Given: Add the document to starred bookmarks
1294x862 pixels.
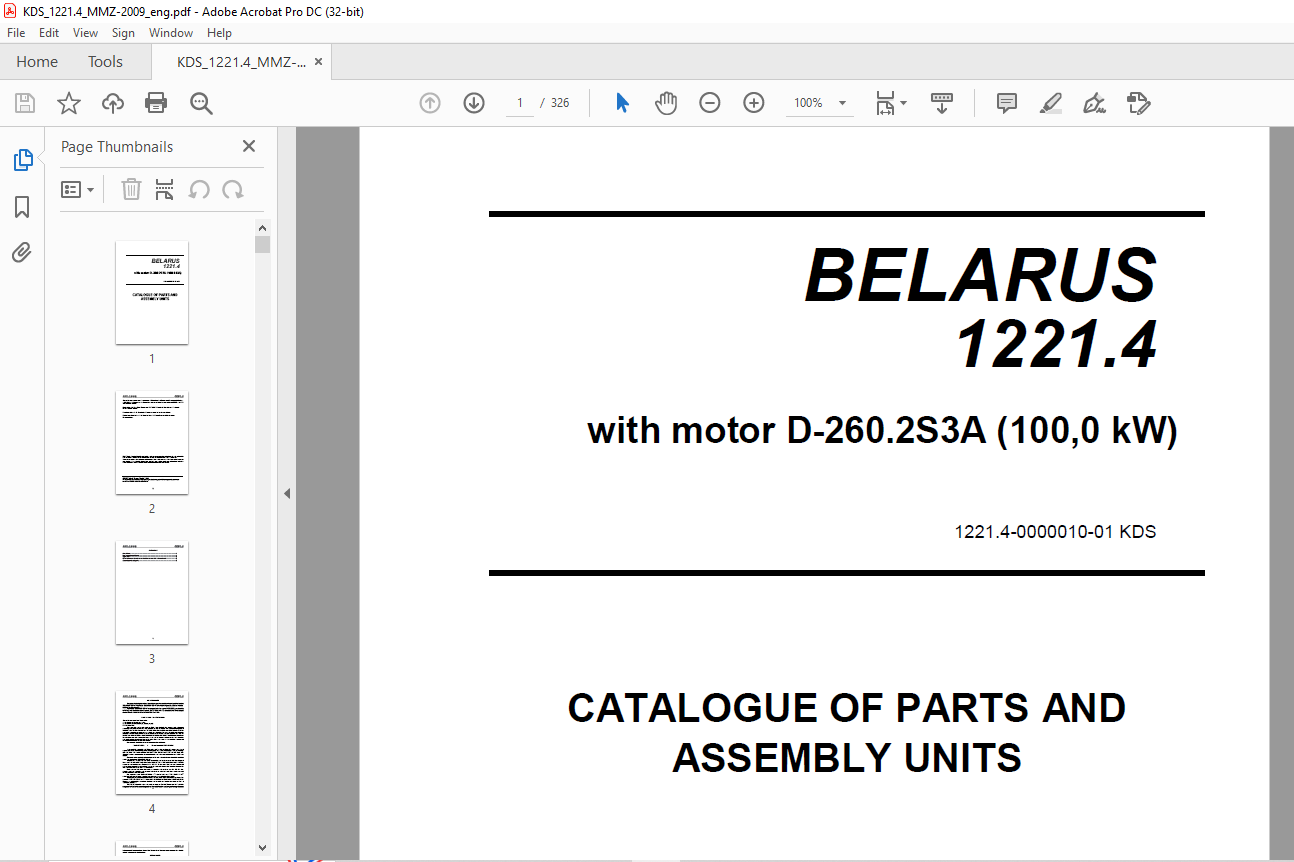Looking at the screenshot, I should [68, 103].
